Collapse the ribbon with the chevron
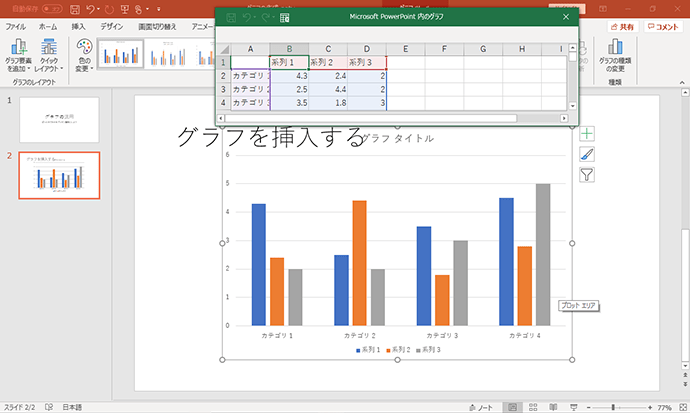The width and height of the screenshot is (690, 413). 682,83
